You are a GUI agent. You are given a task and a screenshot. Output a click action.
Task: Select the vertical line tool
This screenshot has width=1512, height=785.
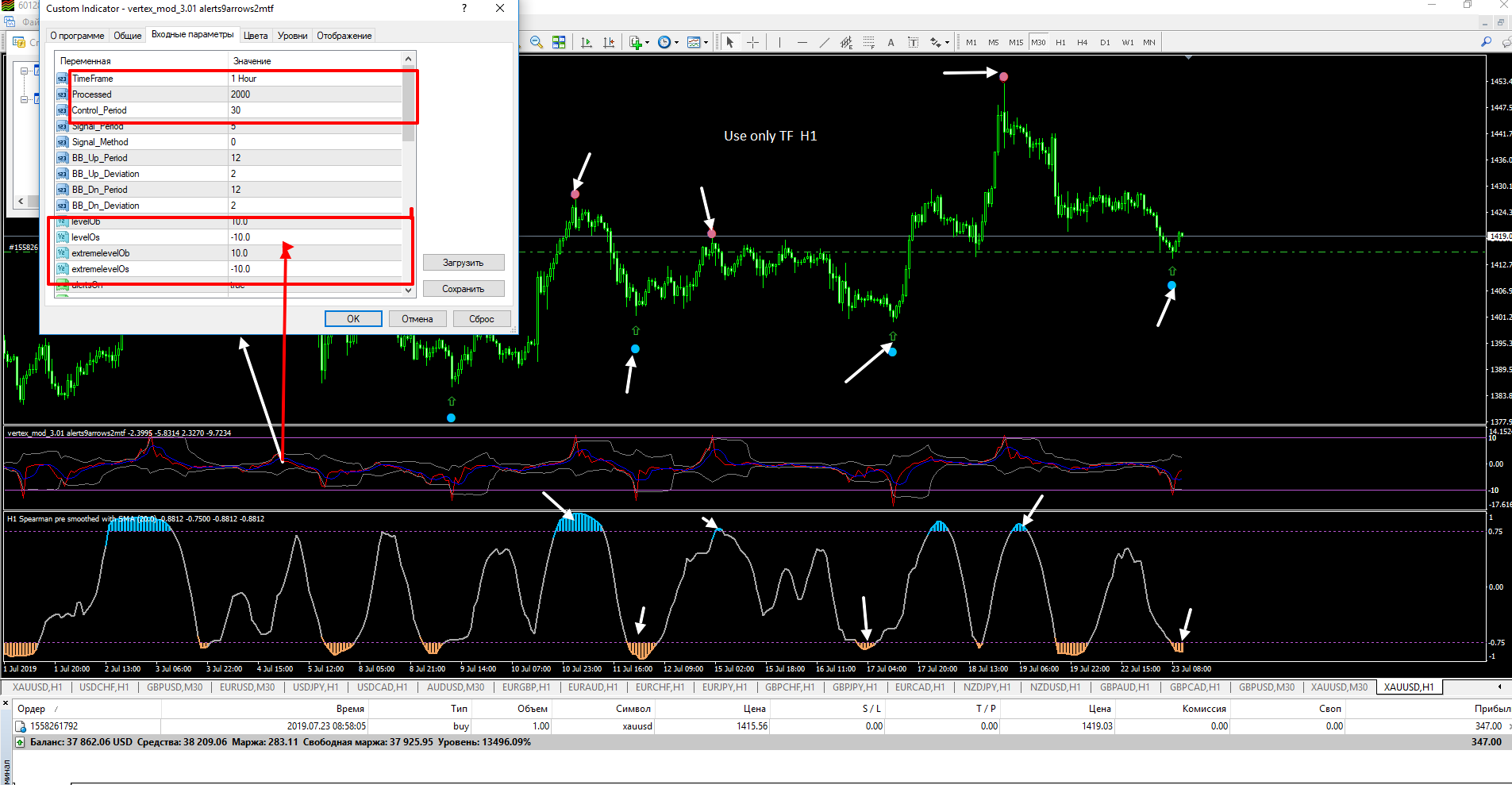click(x=779, y=42)
